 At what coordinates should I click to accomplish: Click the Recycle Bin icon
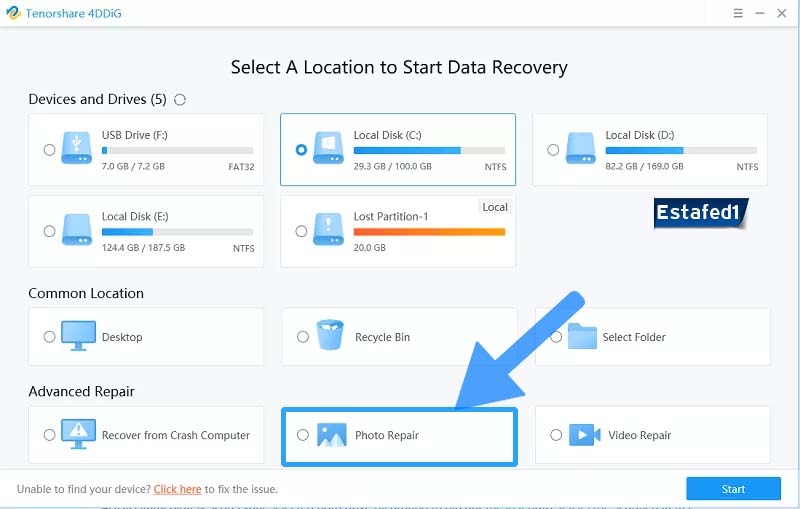[x=330, y=337]
